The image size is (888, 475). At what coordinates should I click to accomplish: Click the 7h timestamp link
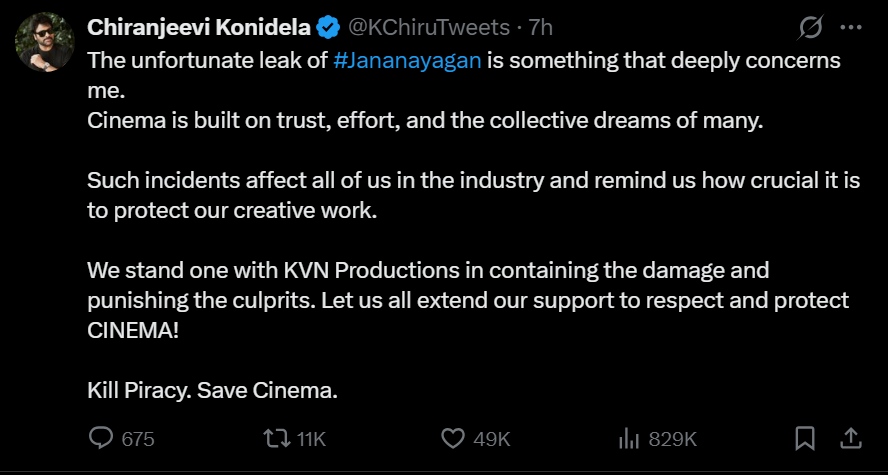point(542,28)
